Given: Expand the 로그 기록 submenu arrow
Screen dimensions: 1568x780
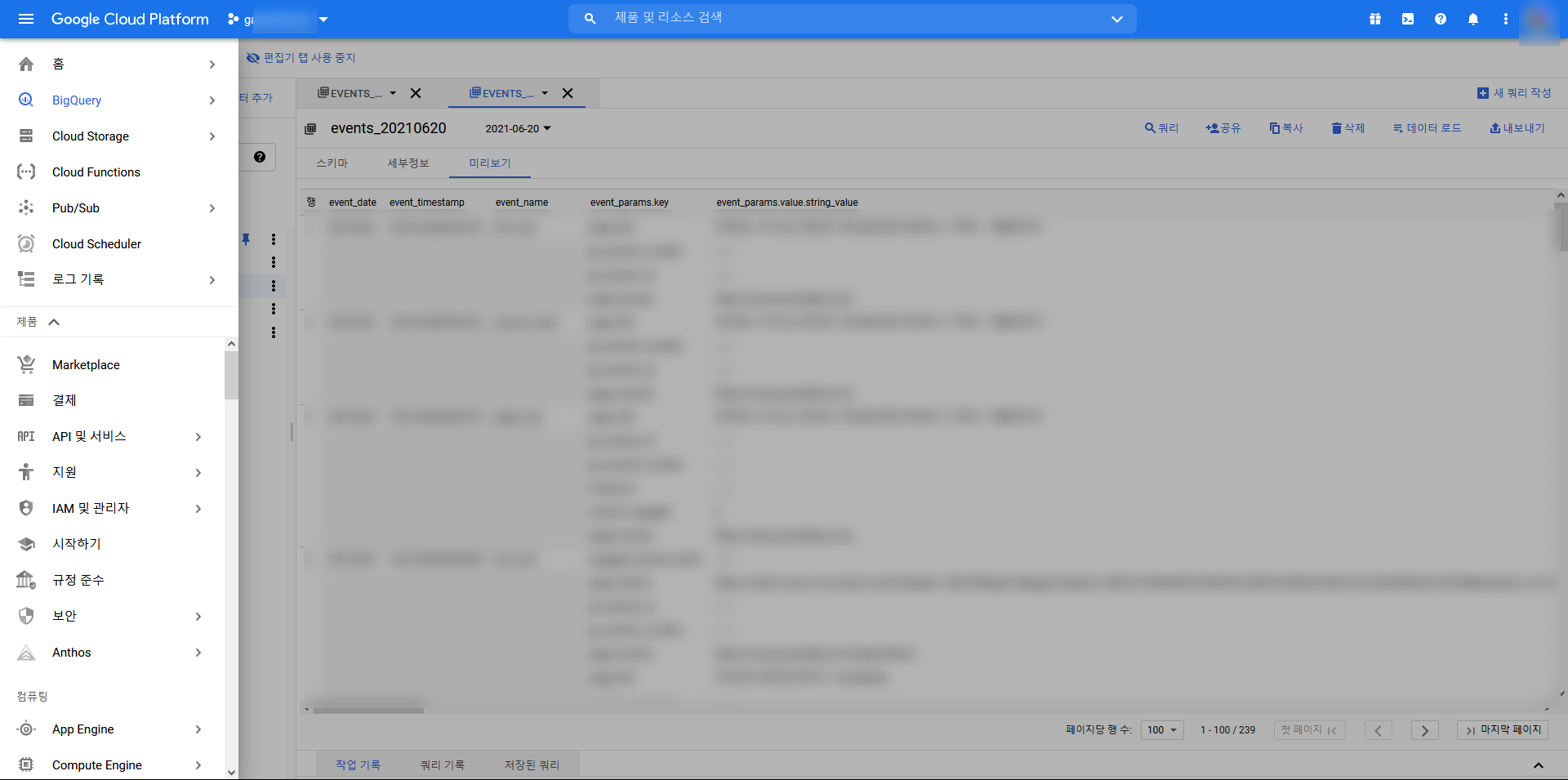Looking at the screenshot, I should click(212, 279).
